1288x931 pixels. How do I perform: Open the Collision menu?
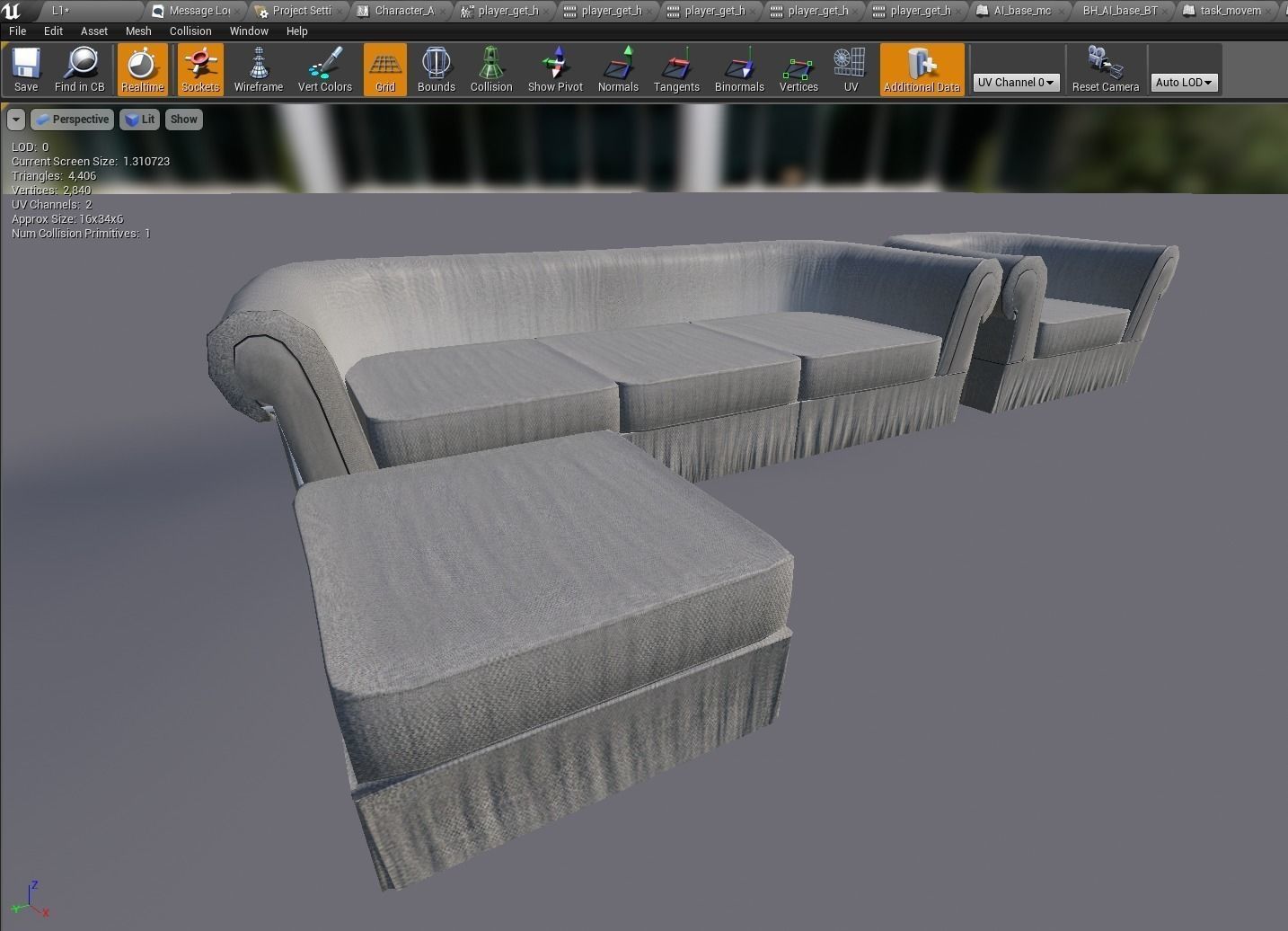tap(190, 31)
